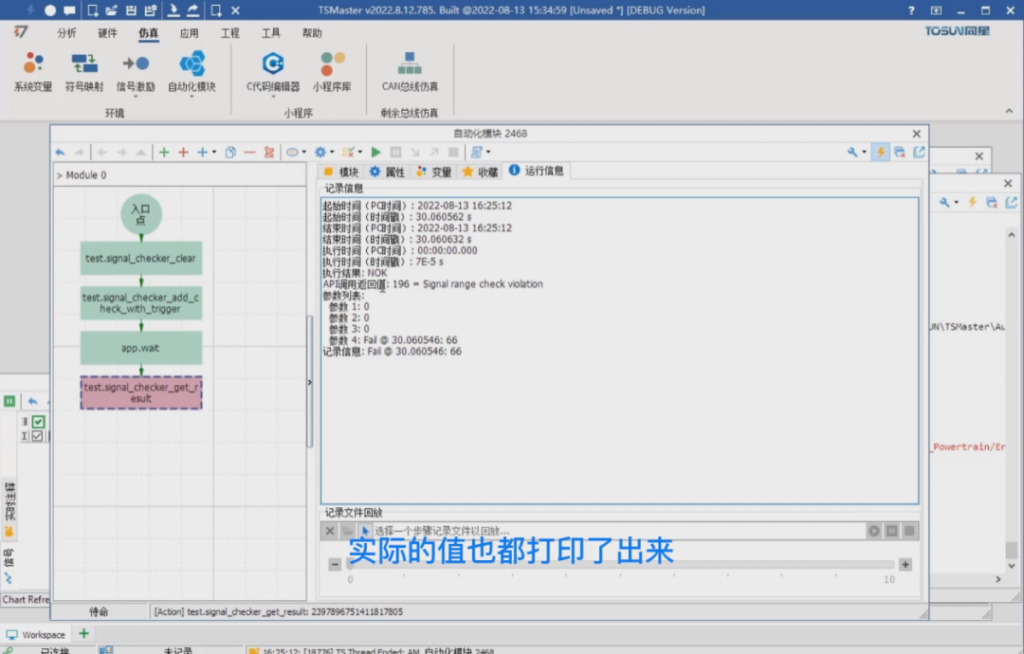1024x654 pixels.
Task: Open the 应用 ribbon tab
Action: [x=189, y=33]
